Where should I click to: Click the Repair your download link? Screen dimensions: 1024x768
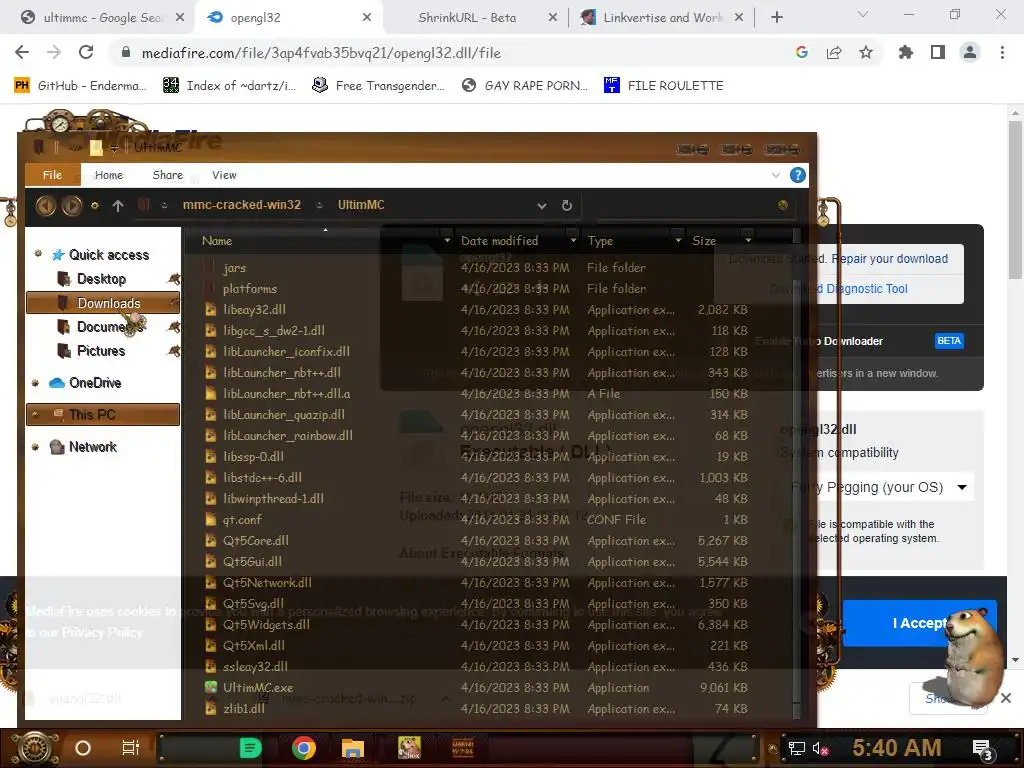pyautogui.click(x=889, y=259)
